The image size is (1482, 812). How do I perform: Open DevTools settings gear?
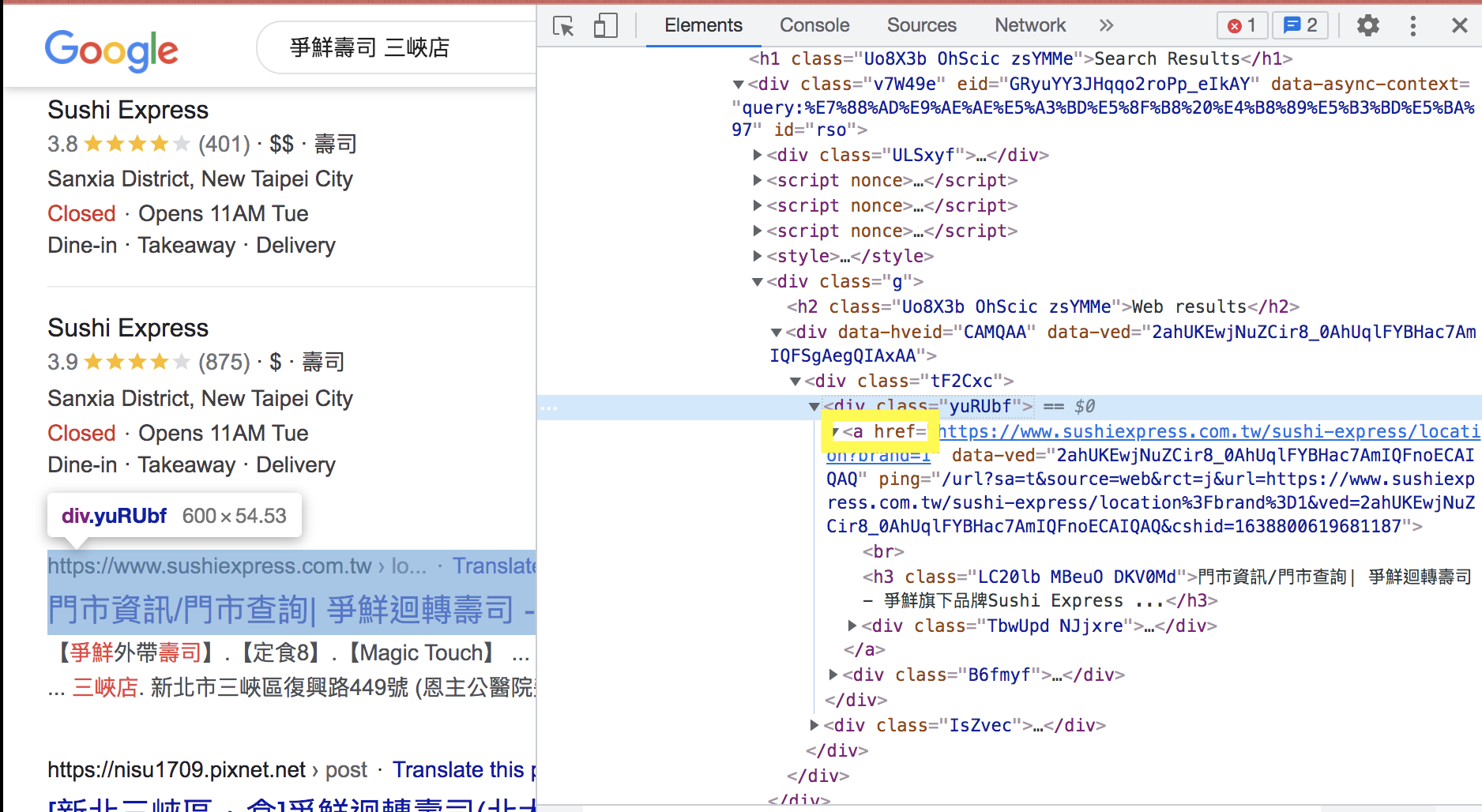[x=1367, y=26]
